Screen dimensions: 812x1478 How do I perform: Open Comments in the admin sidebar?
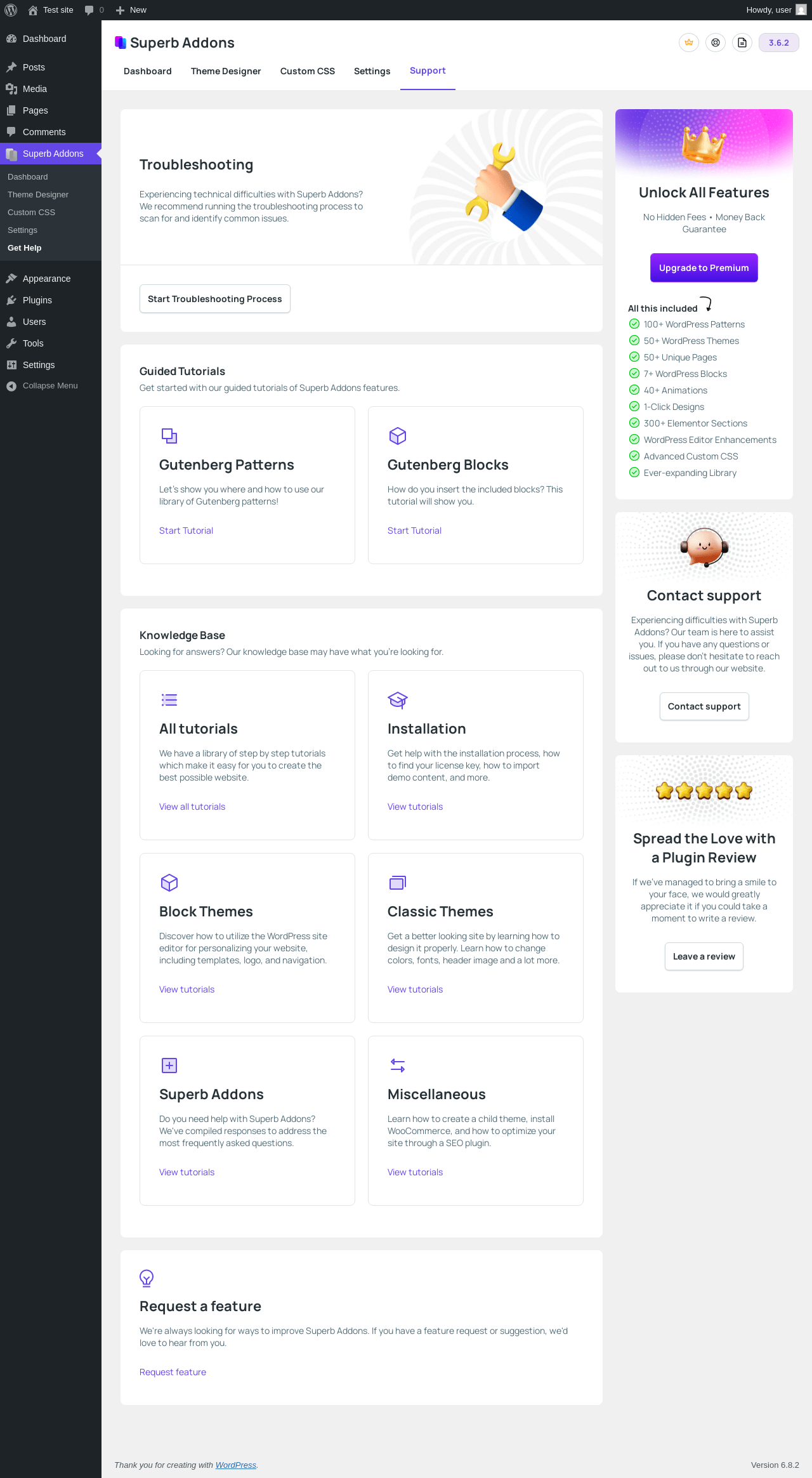click(51, 132)
